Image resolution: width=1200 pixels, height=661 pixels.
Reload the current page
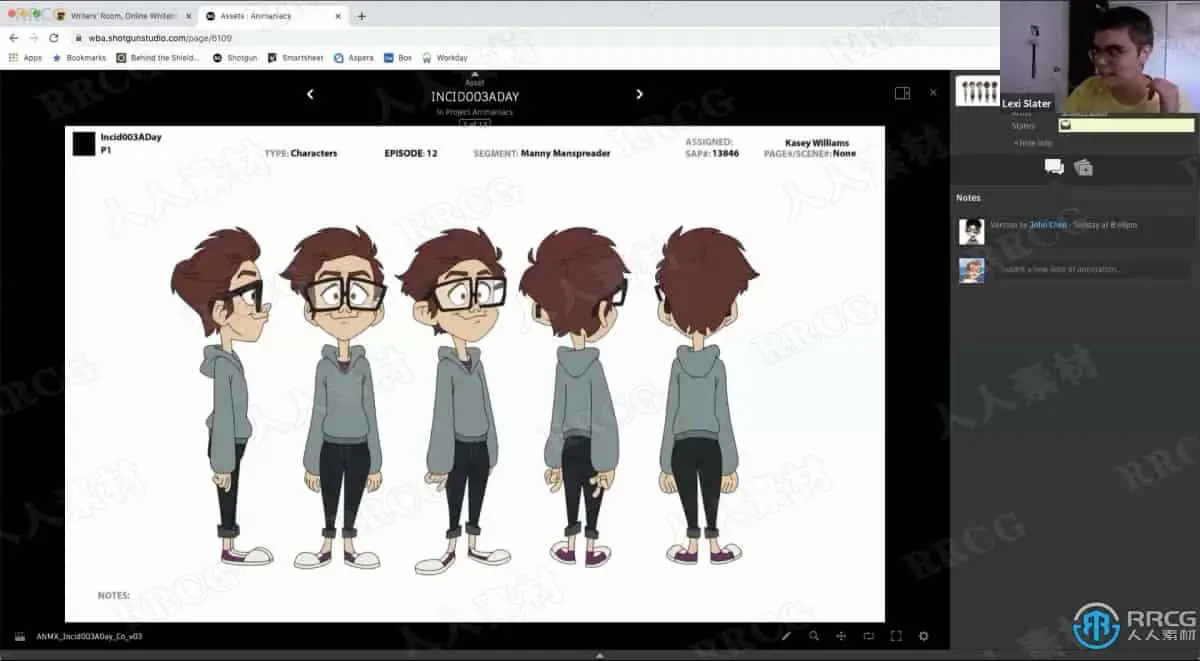click(x=53, y=38)
